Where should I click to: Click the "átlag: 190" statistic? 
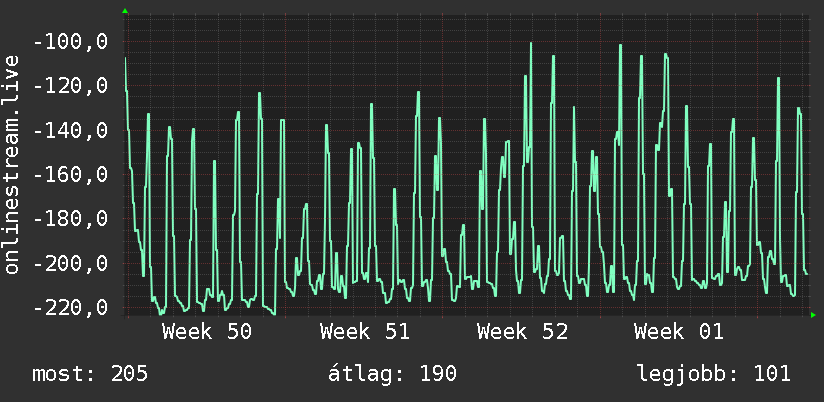393,374
